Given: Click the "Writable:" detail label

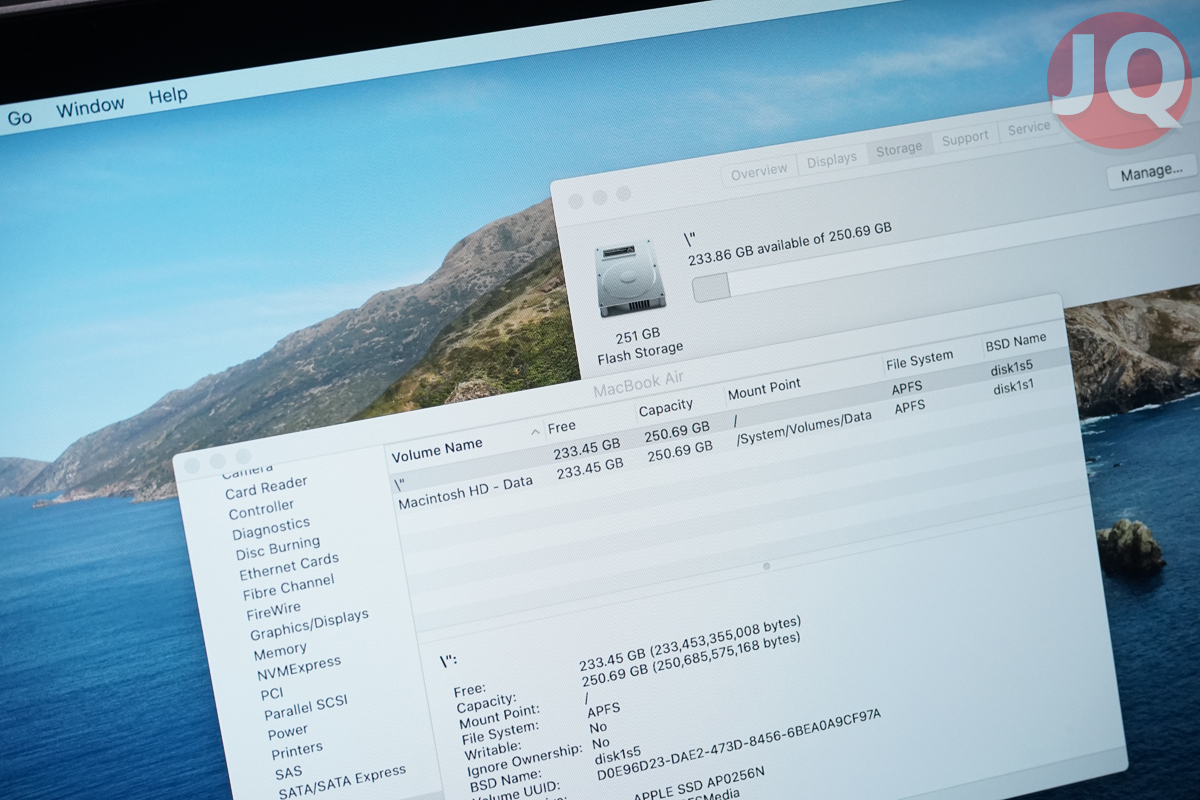Looking at the screenshot, I should pyautogui.click(x=495, y=747).
